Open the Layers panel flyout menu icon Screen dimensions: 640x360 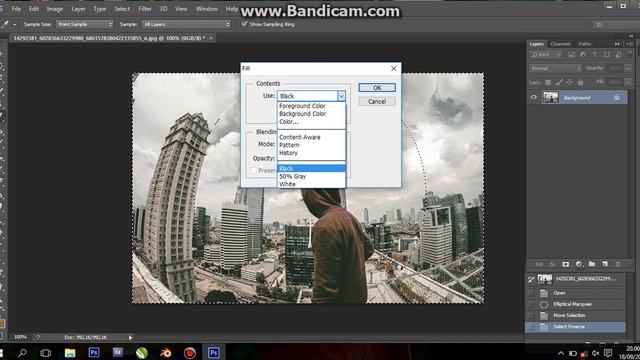(629, 44)
